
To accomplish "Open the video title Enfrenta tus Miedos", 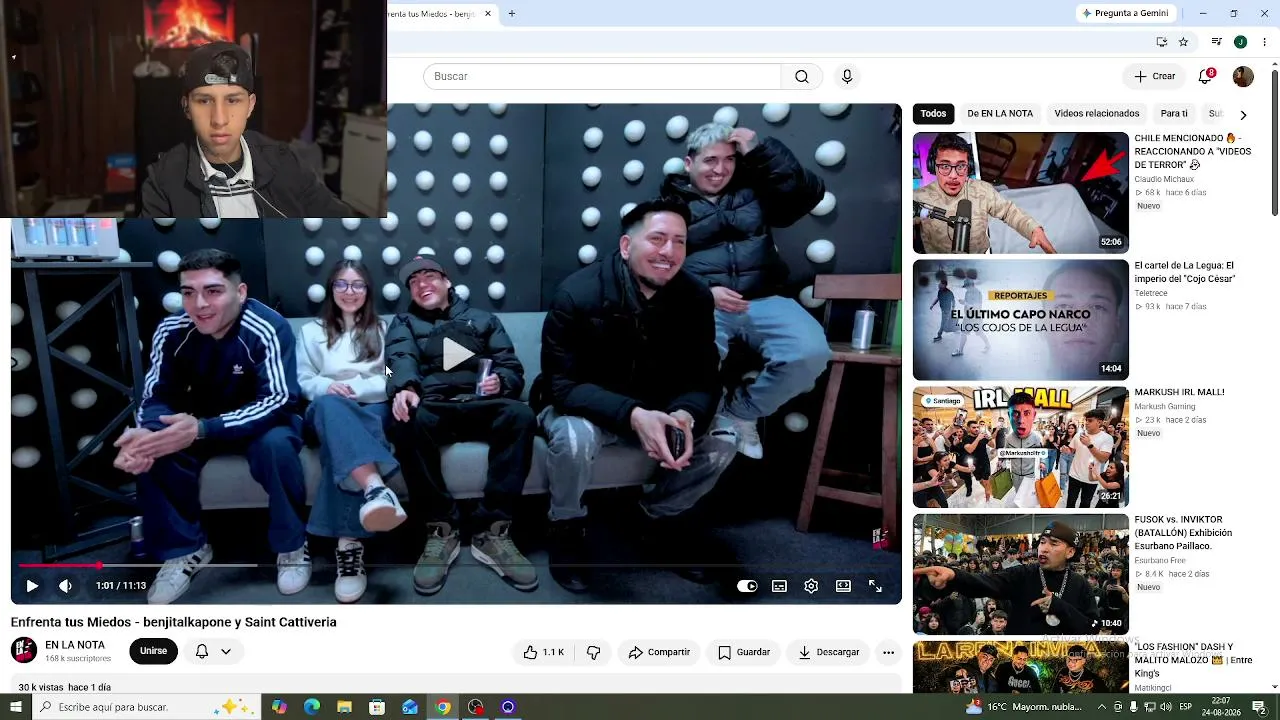I will 174,622.
